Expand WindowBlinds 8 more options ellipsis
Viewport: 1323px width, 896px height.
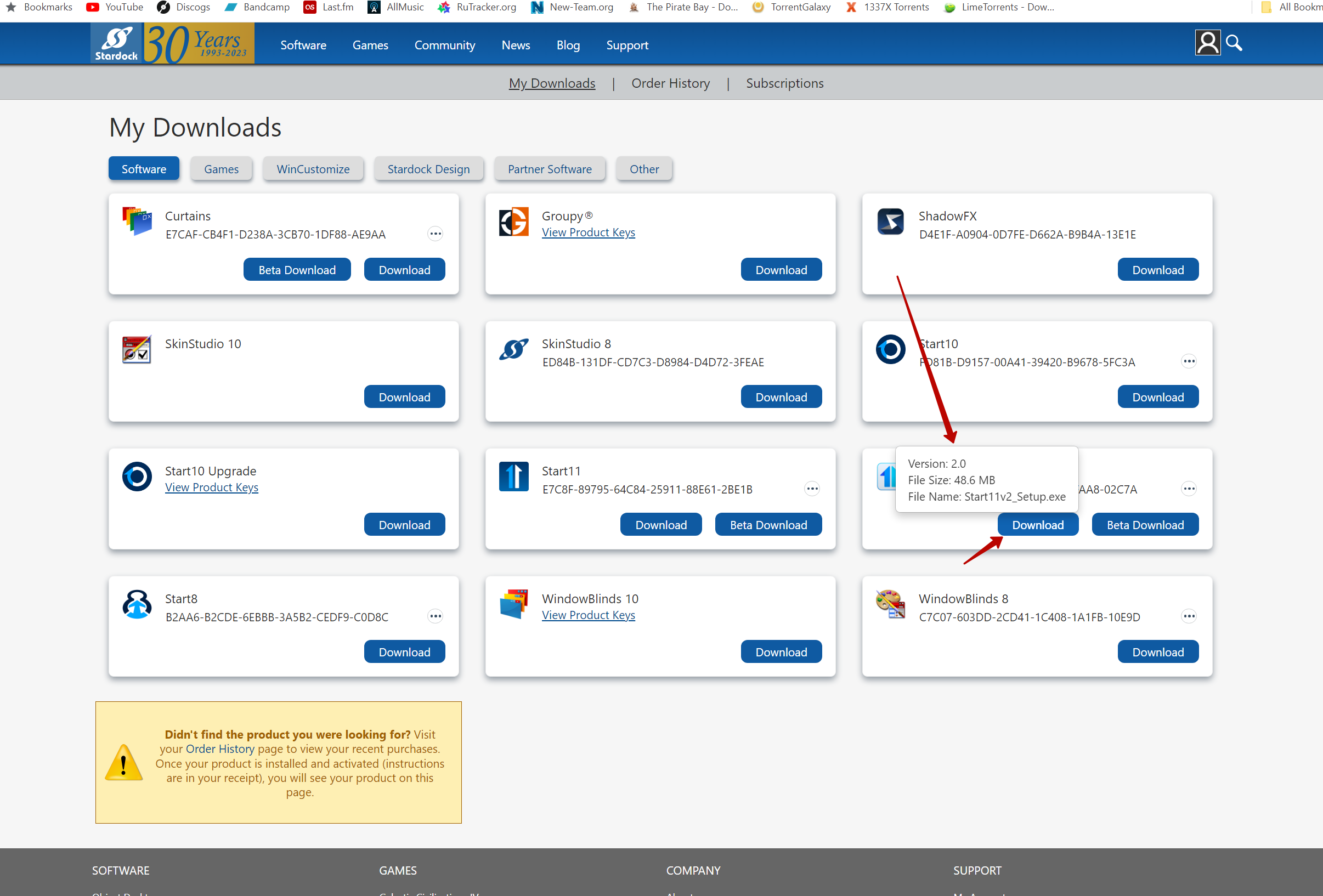point(1189,616)
